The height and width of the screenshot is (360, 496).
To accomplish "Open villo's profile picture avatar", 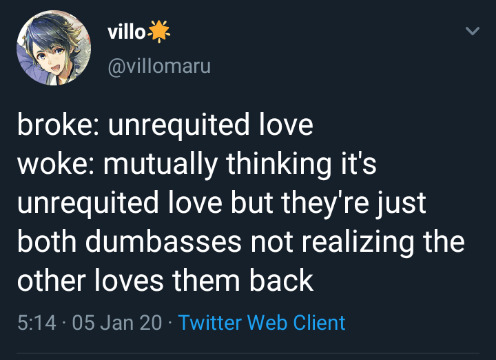I will [54, 47].
